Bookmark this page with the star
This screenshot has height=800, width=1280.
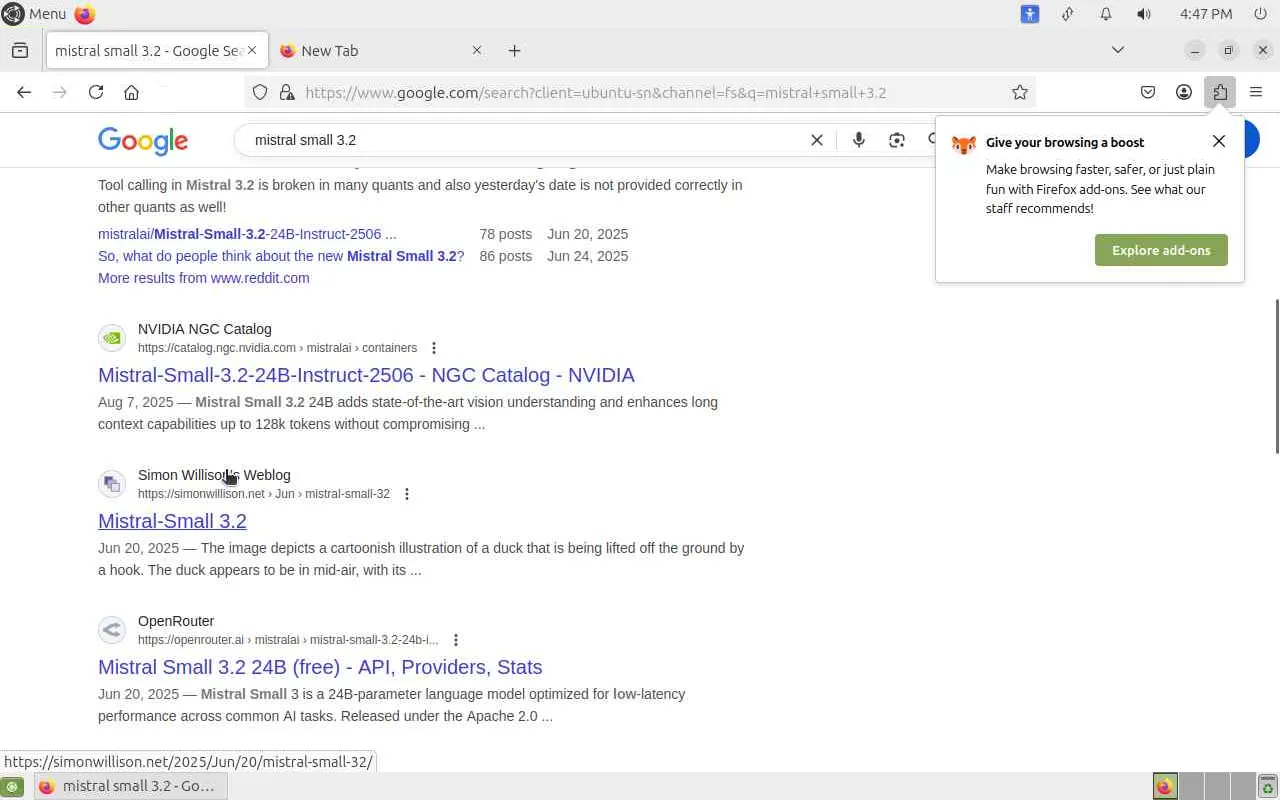[1020, 92]
